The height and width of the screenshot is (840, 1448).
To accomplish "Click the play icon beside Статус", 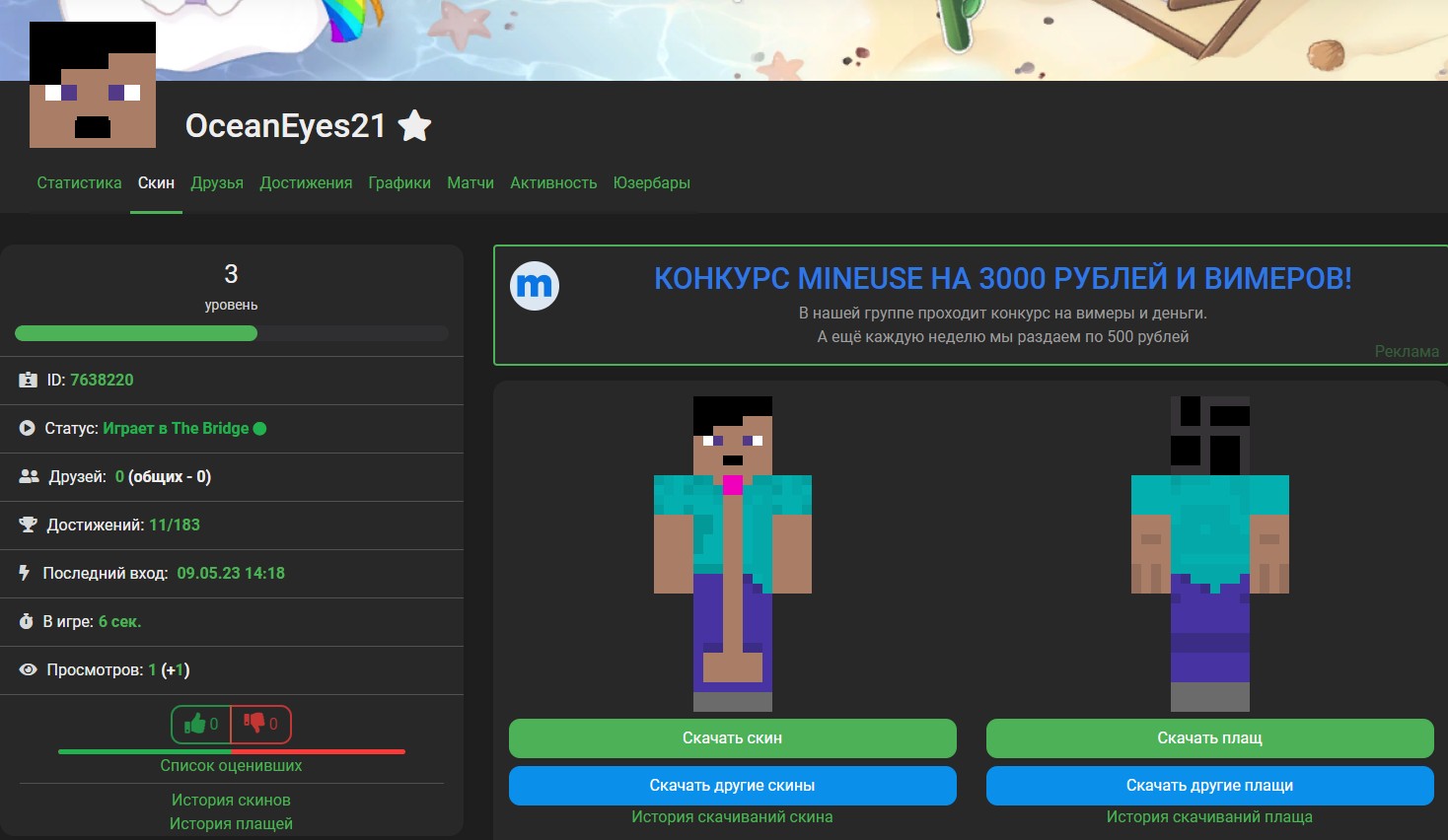I will click(28, 428).
